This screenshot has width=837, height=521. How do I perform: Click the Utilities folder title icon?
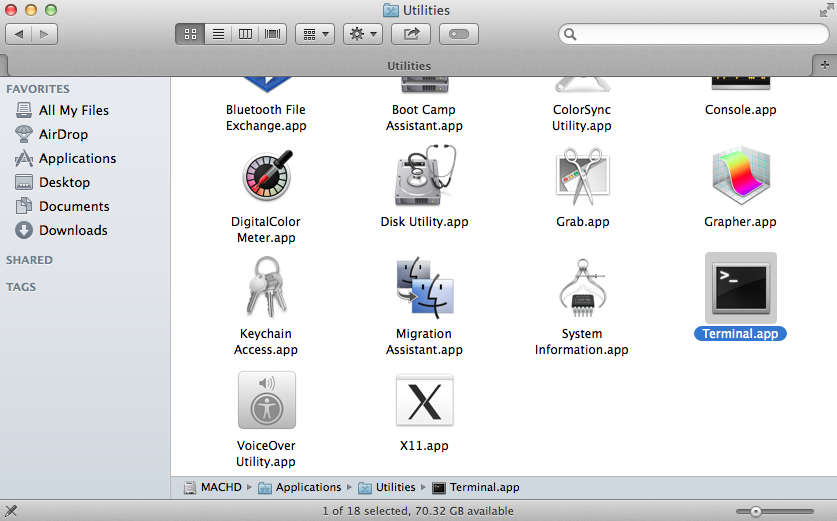click(391, 10)
